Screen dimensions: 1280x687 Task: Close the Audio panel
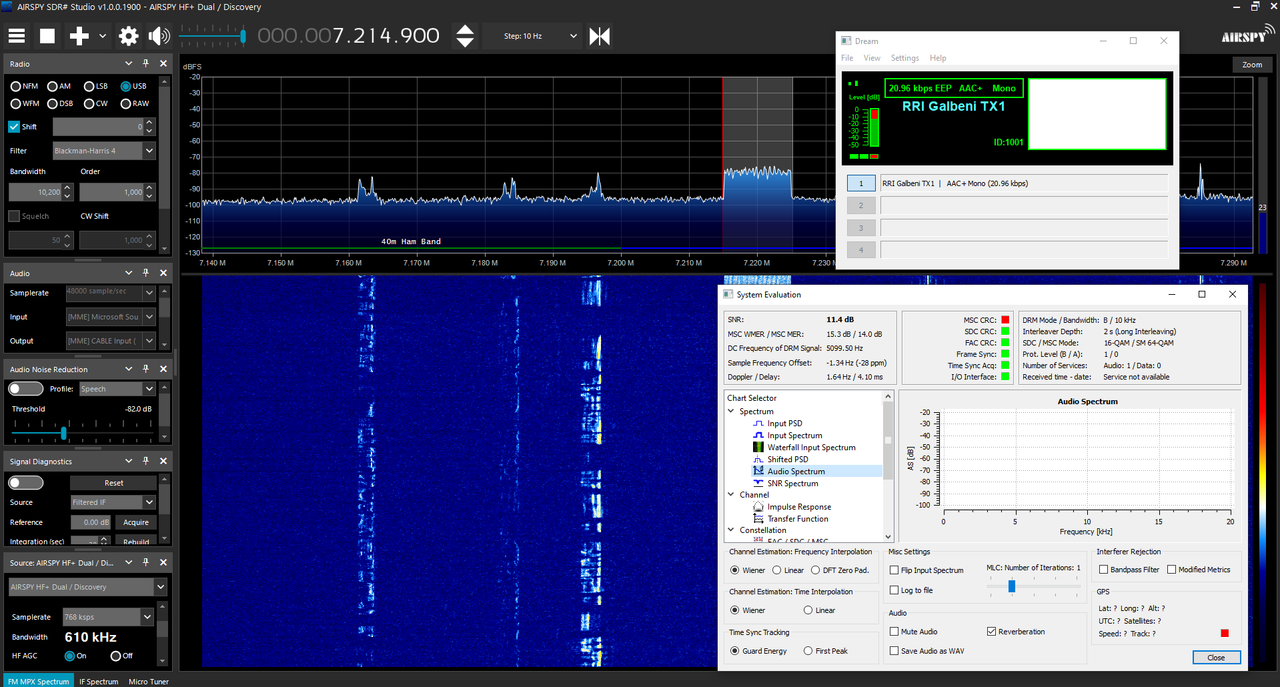tap(163, 272)
